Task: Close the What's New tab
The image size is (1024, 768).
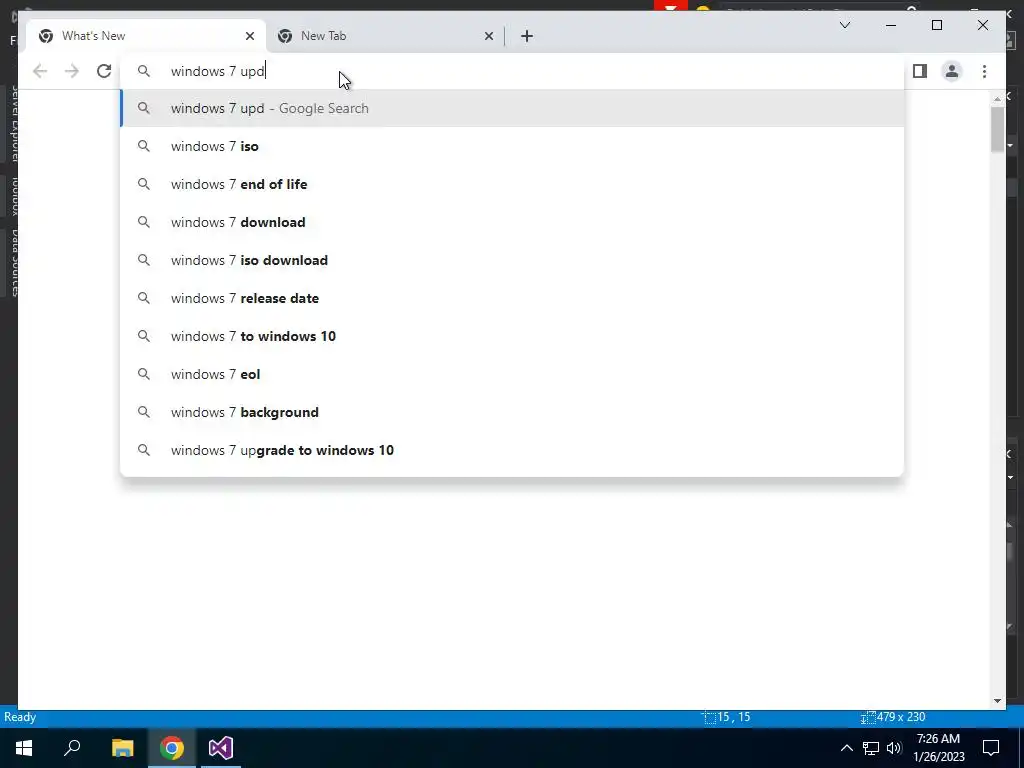Action: [x=249, y=36]
